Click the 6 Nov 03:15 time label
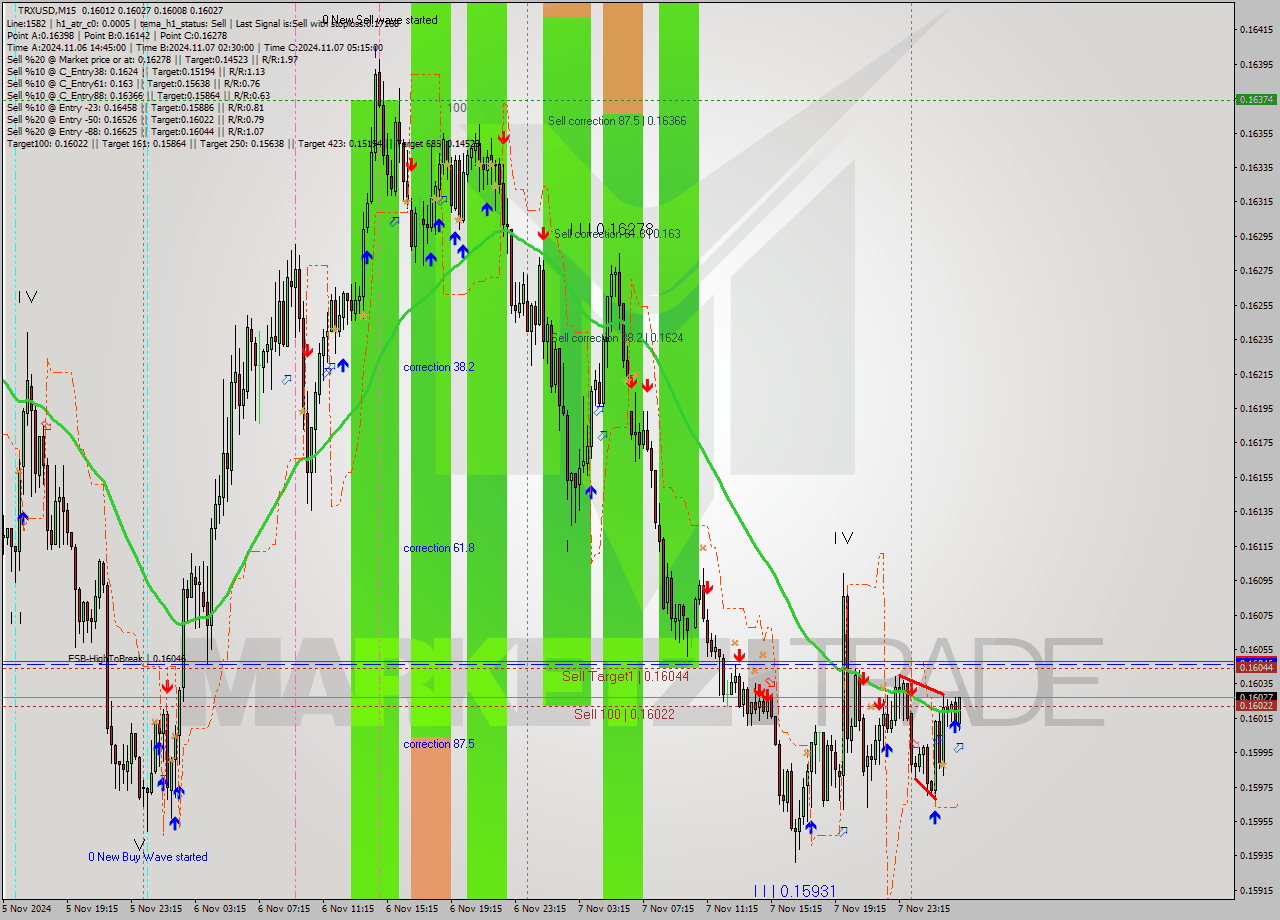 pos(219,909)
